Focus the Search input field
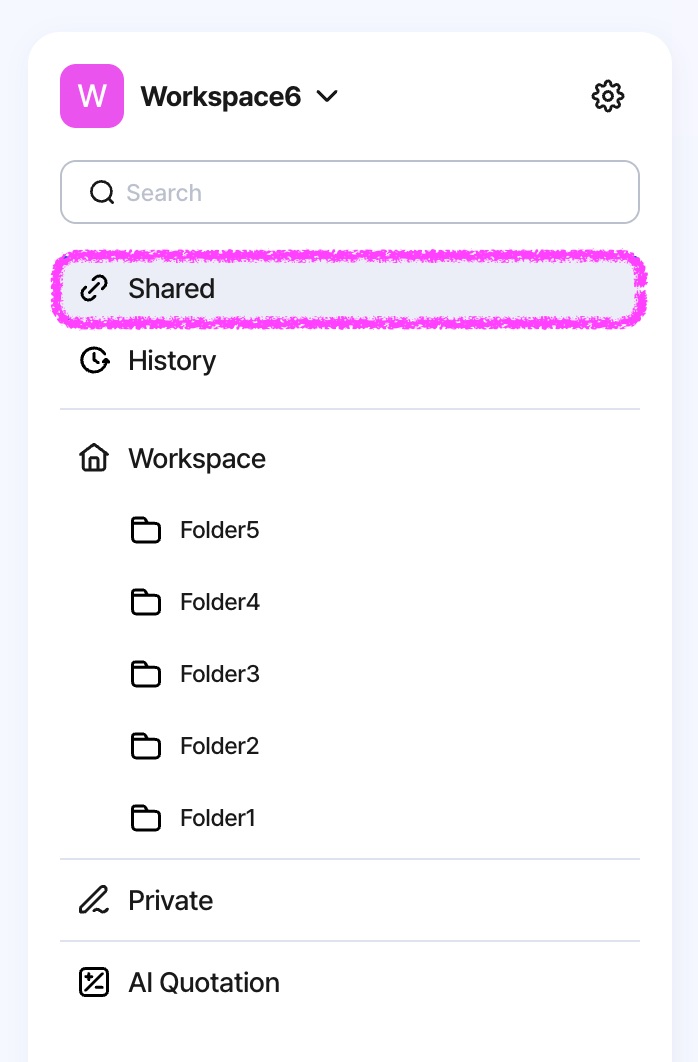The width and height of the screenshot is (698, 1062). coord(350,192)
